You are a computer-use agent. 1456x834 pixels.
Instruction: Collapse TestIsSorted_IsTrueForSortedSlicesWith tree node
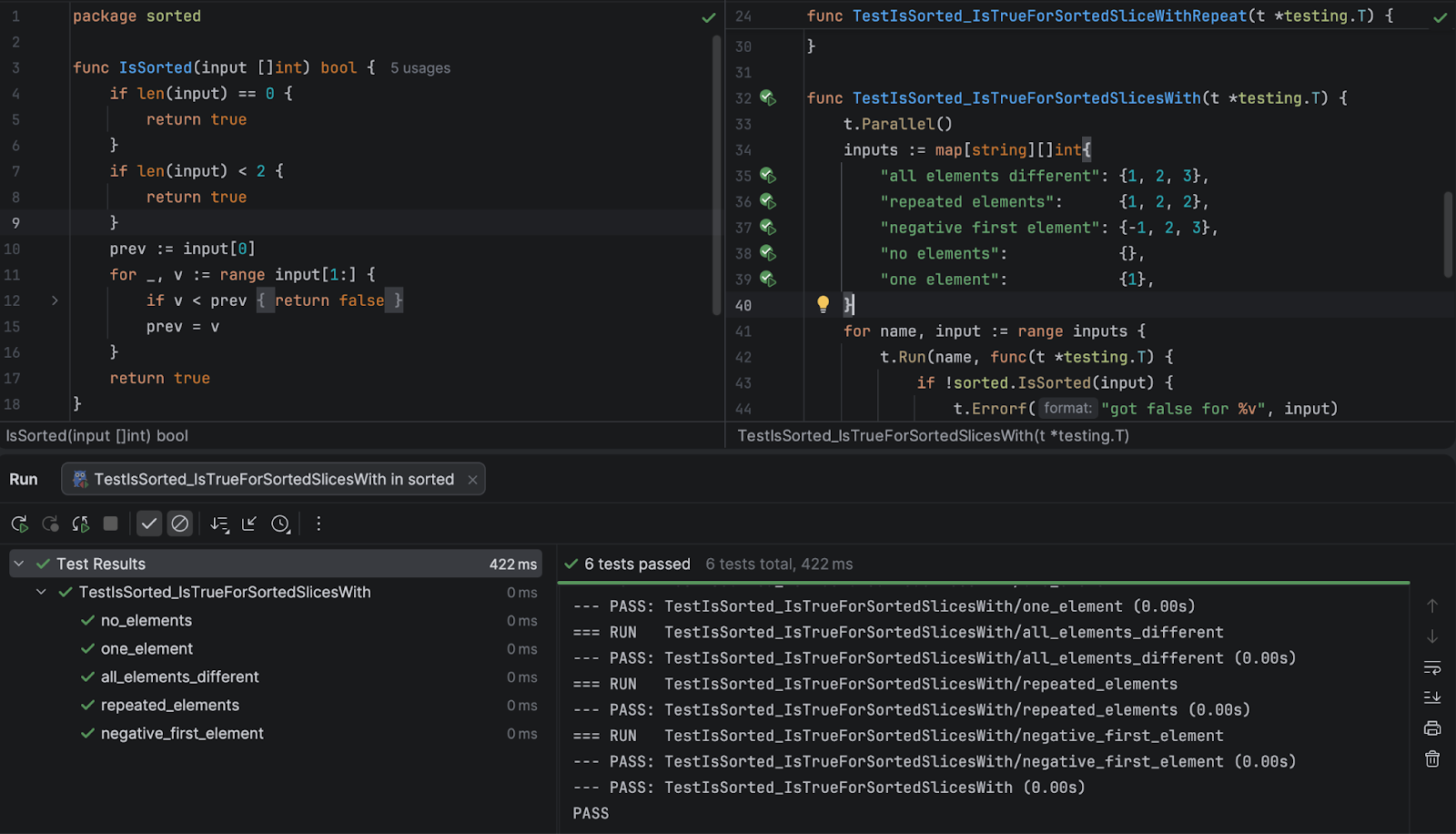[42, 592]
